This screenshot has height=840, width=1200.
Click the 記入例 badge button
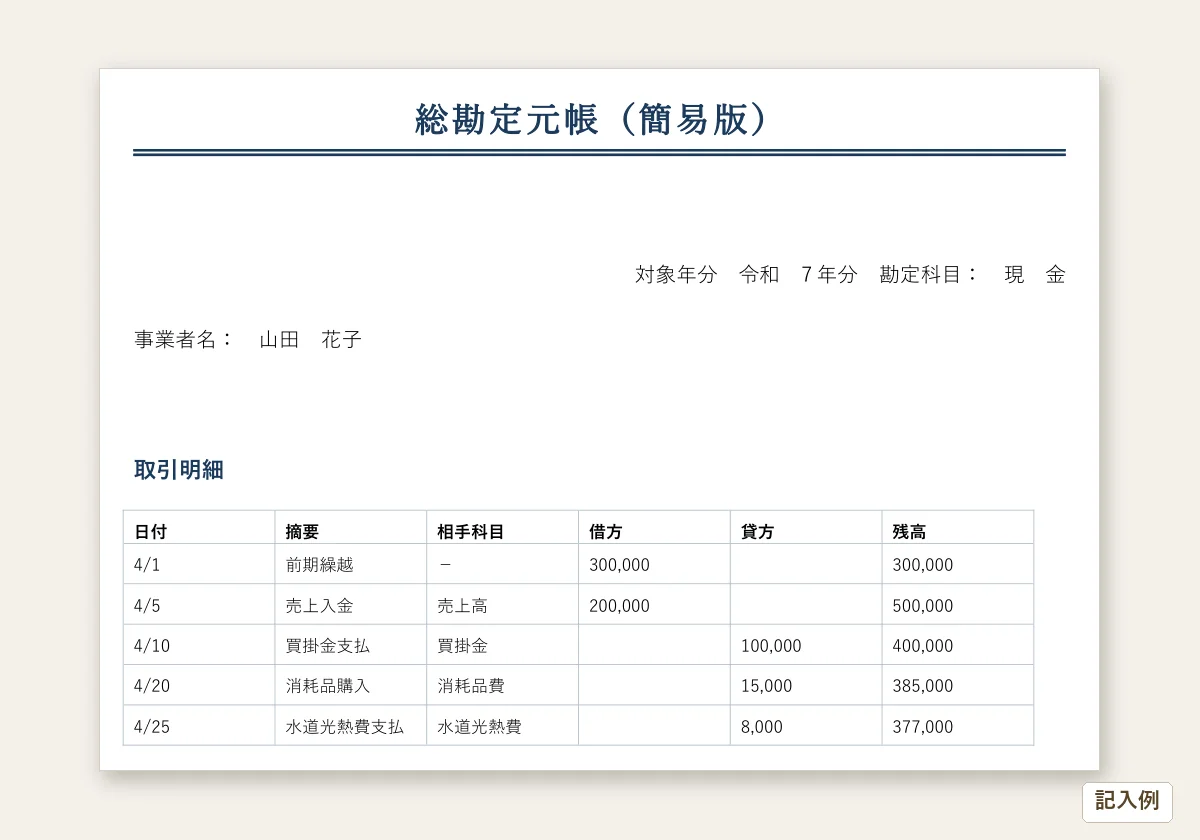click(1127, 801)
